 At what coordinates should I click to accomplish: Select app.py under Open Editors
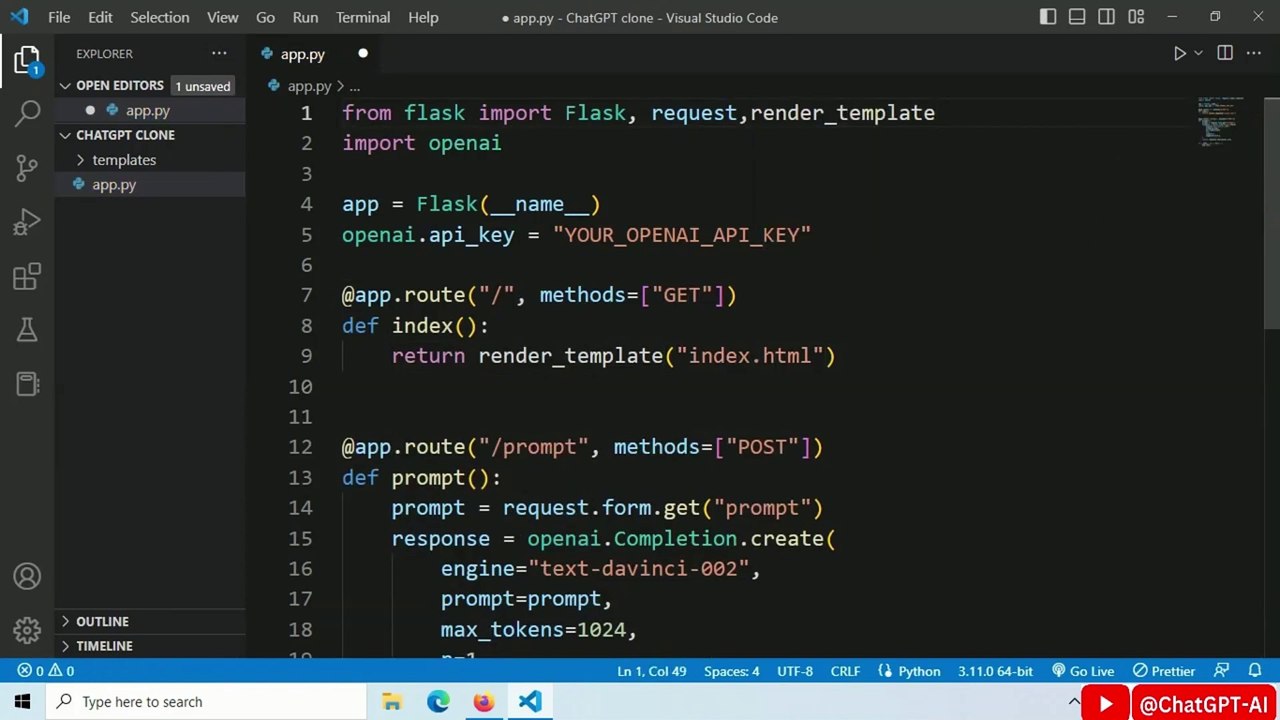tap(148, 111)
